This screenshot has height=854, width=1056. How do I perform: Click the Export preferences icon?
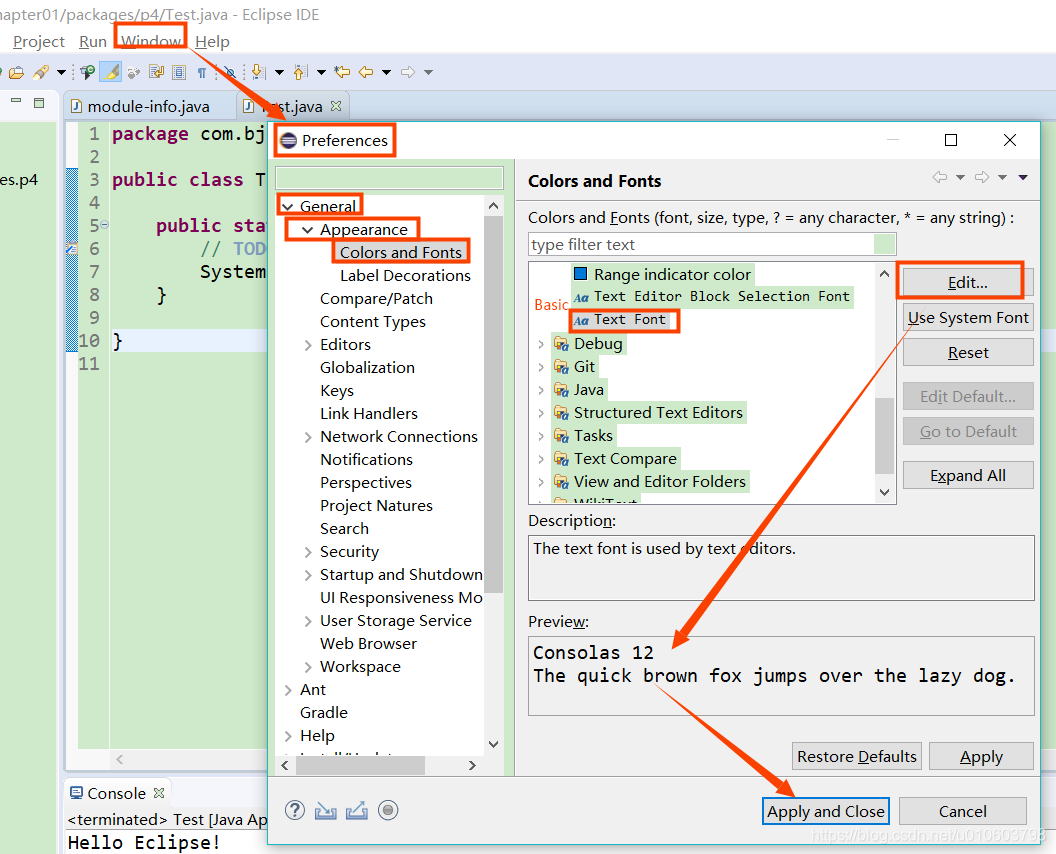(x=357, y=810)
